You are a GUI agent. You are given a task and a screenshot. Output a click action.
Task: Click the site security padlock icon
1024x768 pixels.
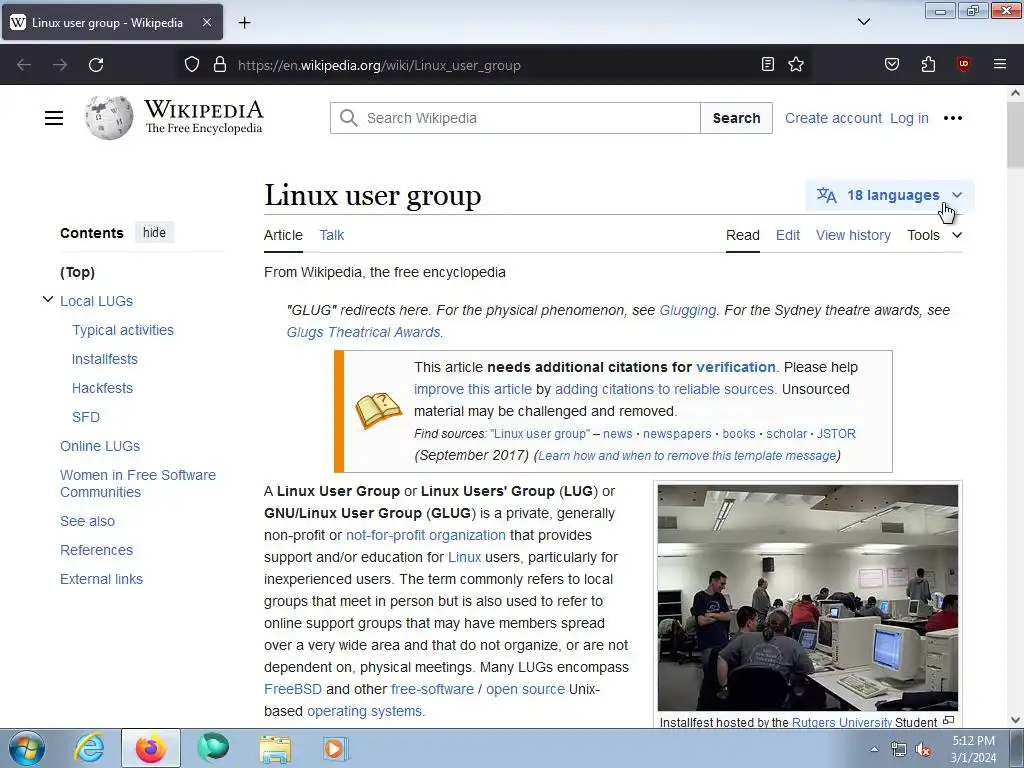pyautogui.click(x=220, y=64)
